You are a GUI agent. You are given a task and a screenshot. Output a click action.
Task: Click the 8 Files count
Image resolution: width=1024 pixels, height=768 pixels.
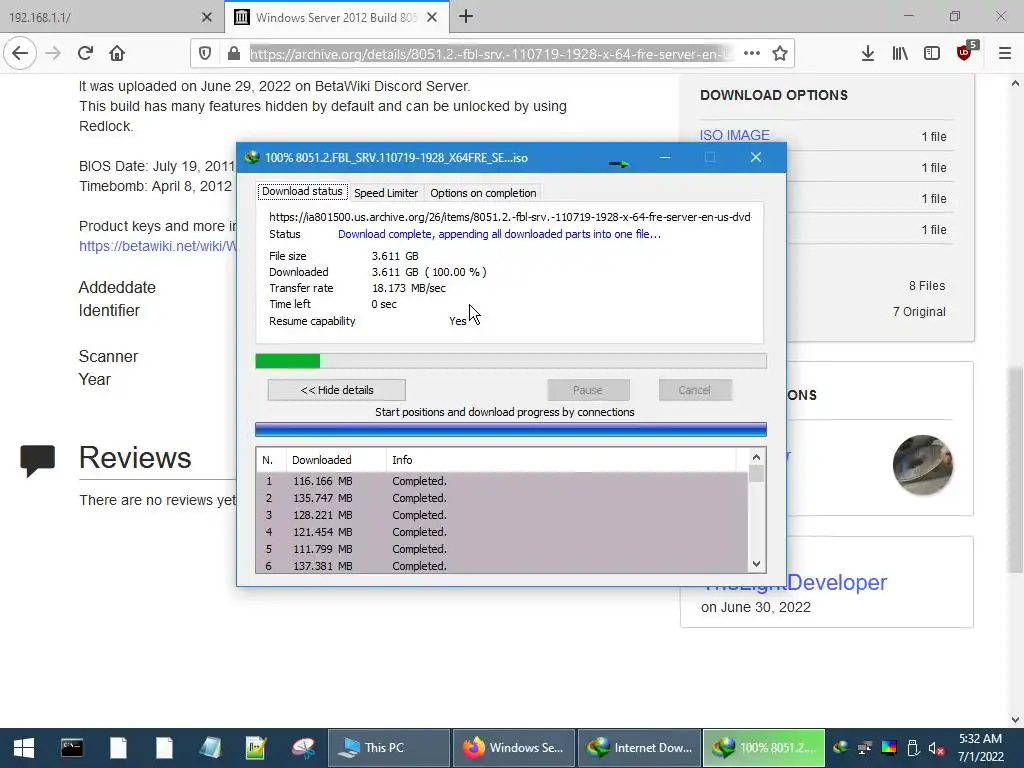click(x=927, y=285)
